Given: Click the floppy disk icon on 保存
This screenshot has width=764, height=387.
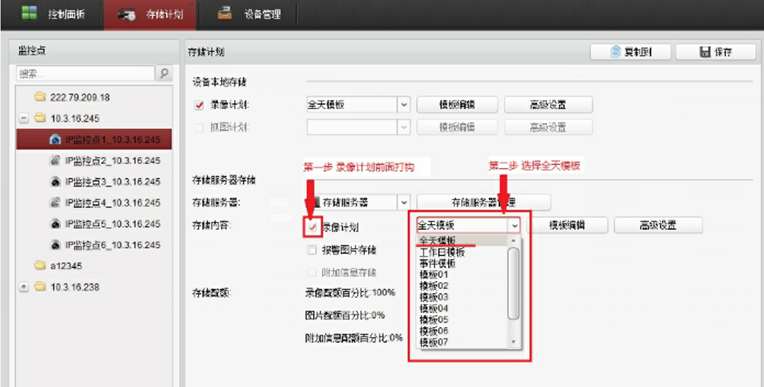Looking at the screenshot, I should pos(705,52).
